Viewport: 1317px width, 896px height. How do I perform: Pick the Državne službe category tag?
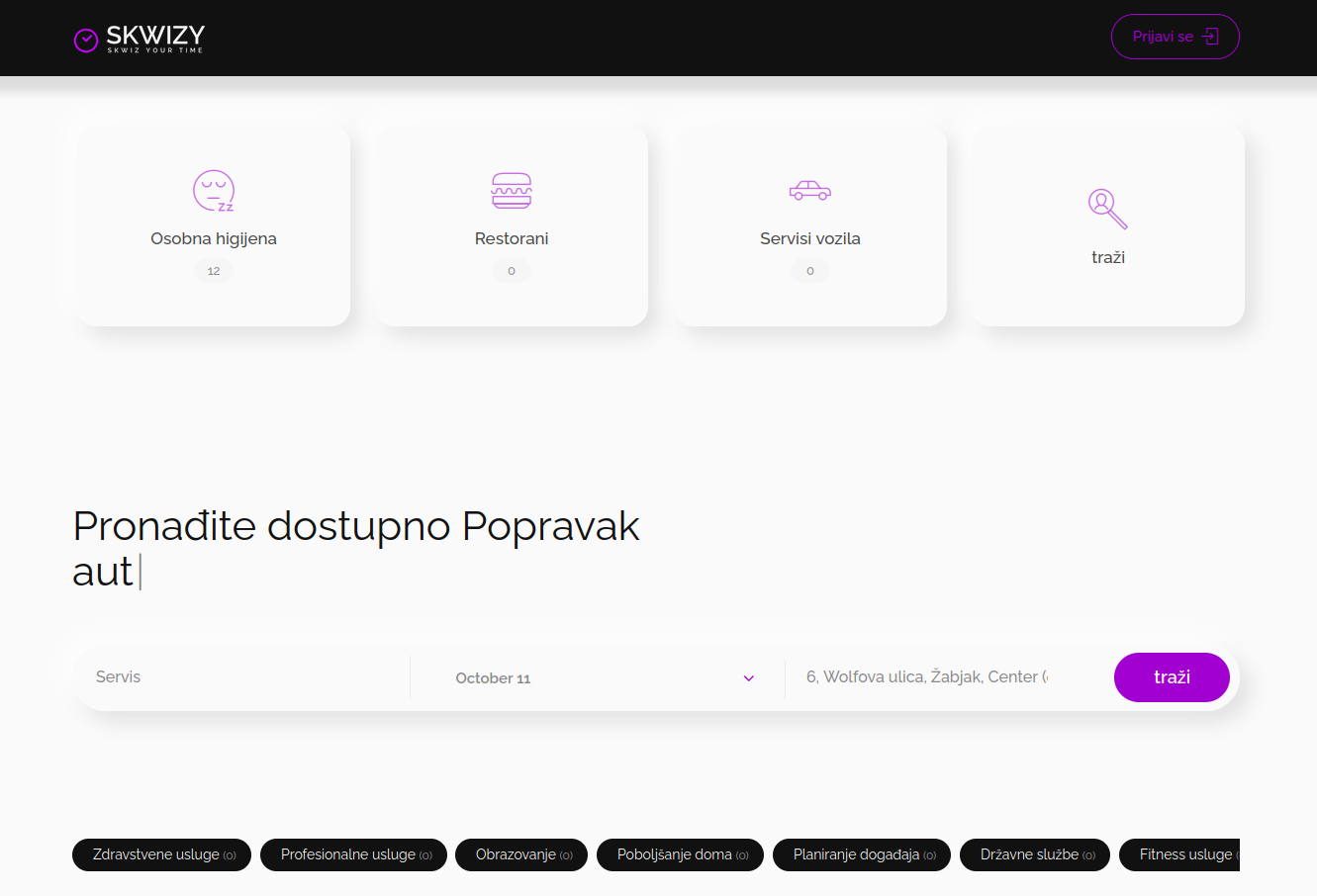click(1035, 854)
